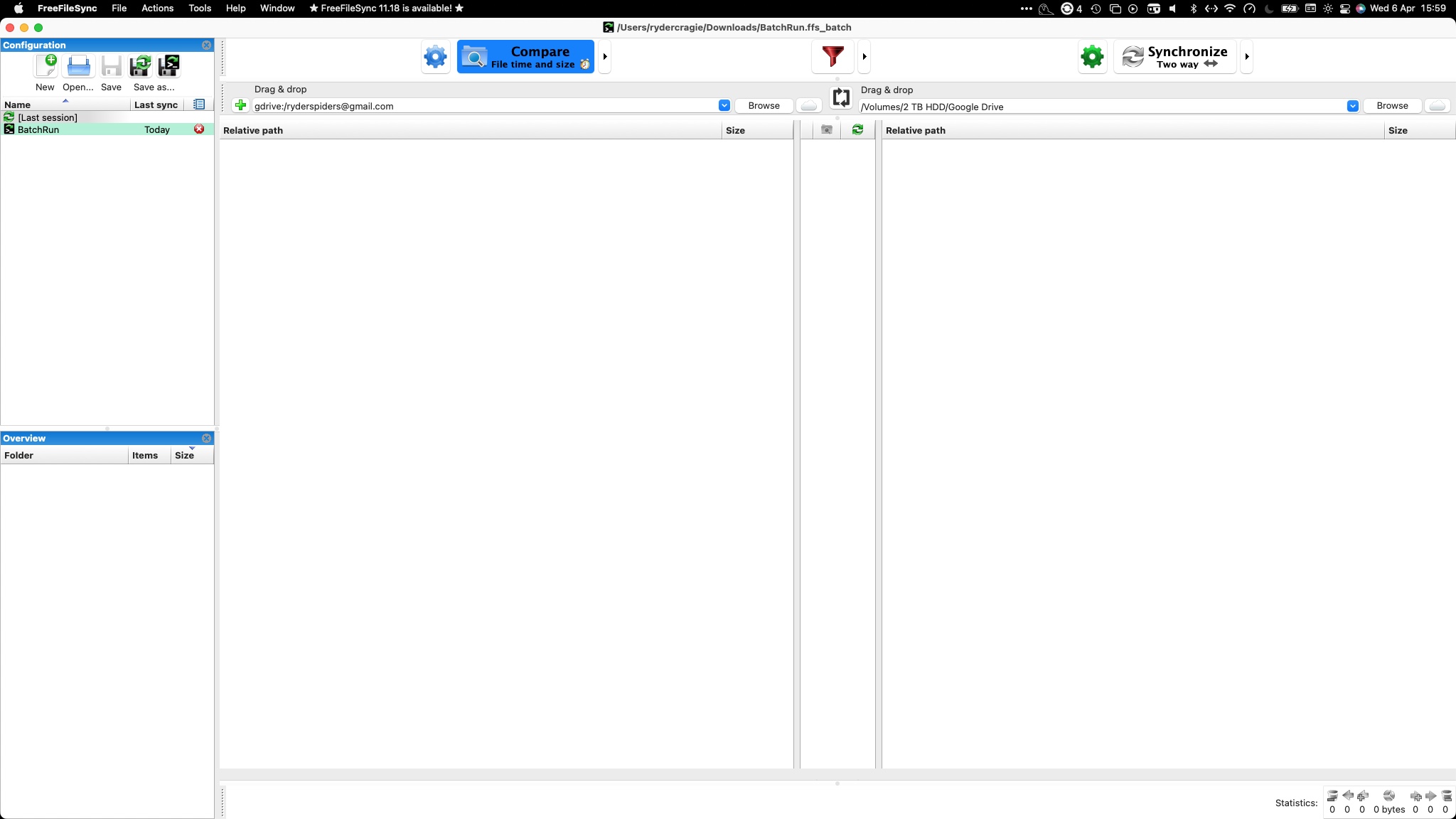Click Today in BatchRun row
The height and width of the screenshot is (819, 1456).
[157, 129]
